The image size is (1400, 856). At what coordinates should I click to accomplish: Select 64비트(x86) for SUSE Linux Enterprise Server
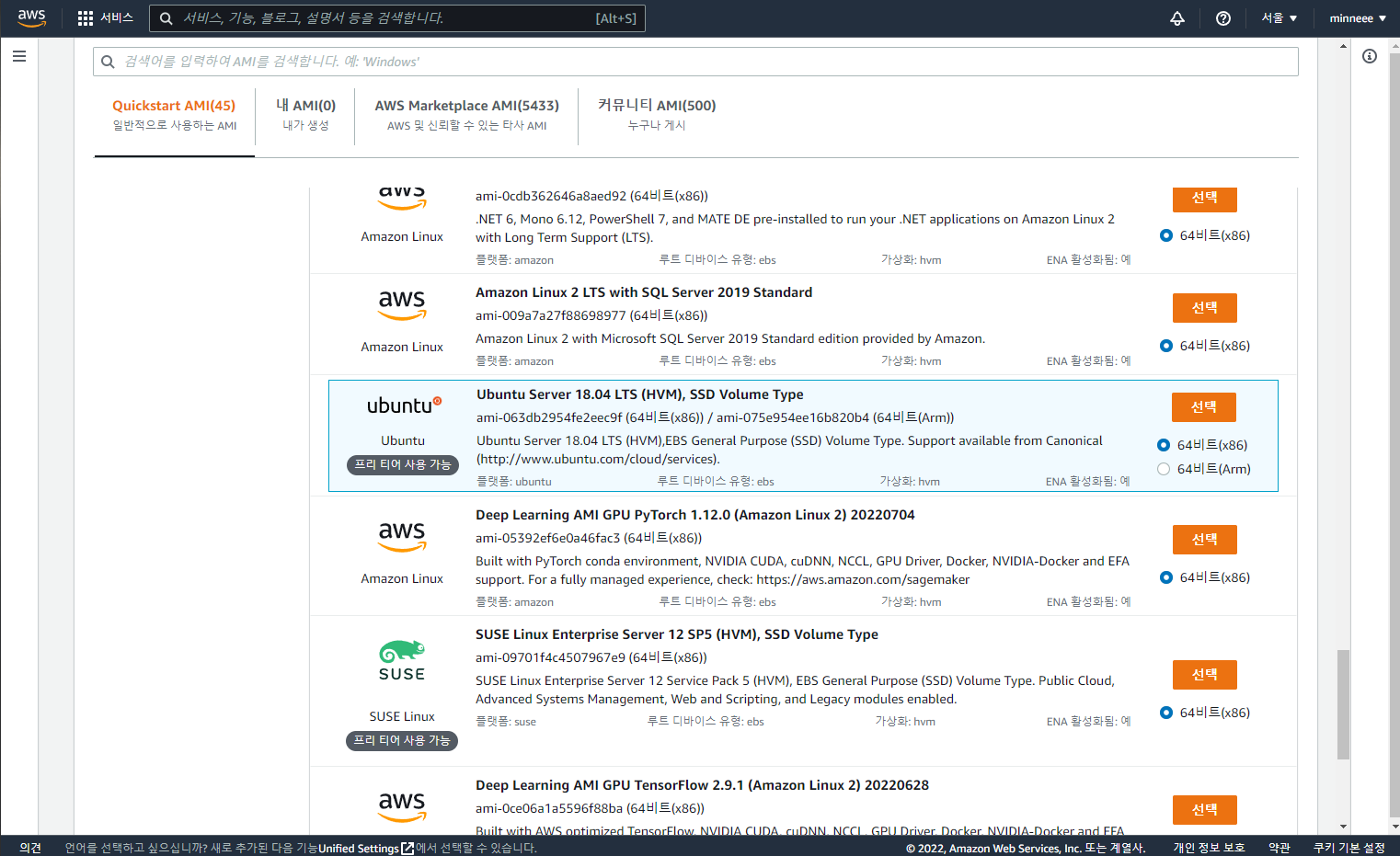(1166, 713)
